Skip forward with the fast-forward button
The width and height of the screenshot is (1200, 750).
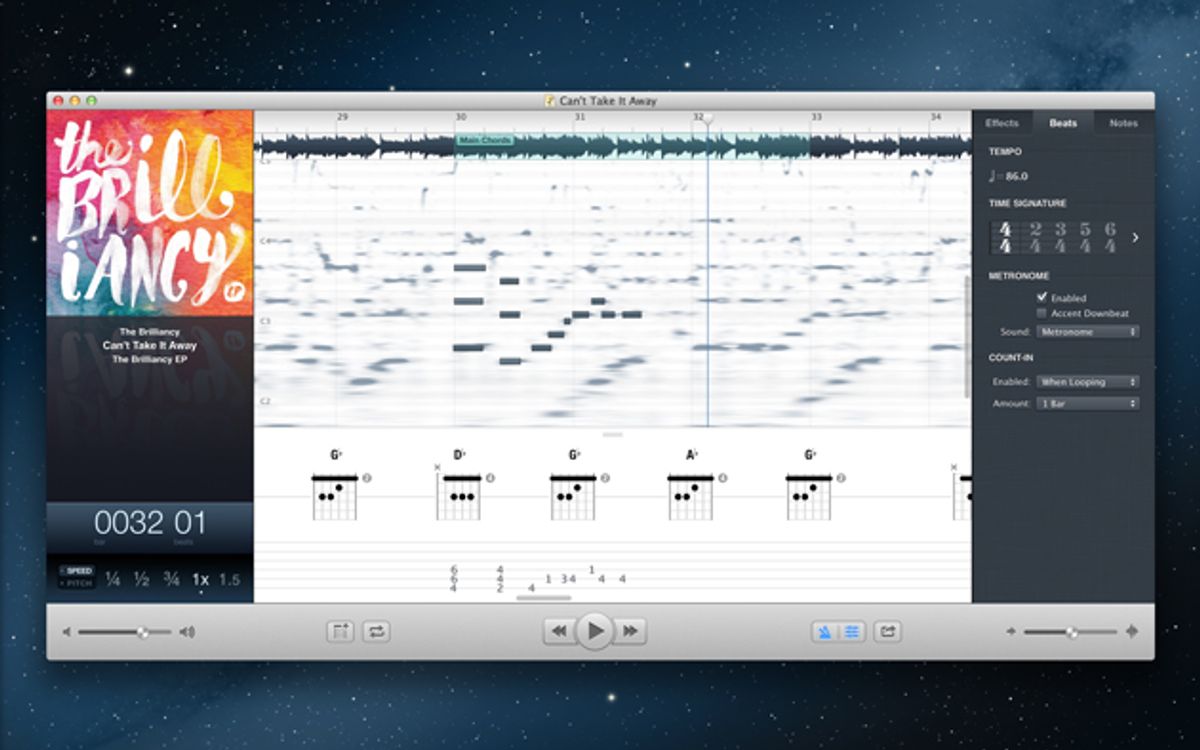(630, 631)
